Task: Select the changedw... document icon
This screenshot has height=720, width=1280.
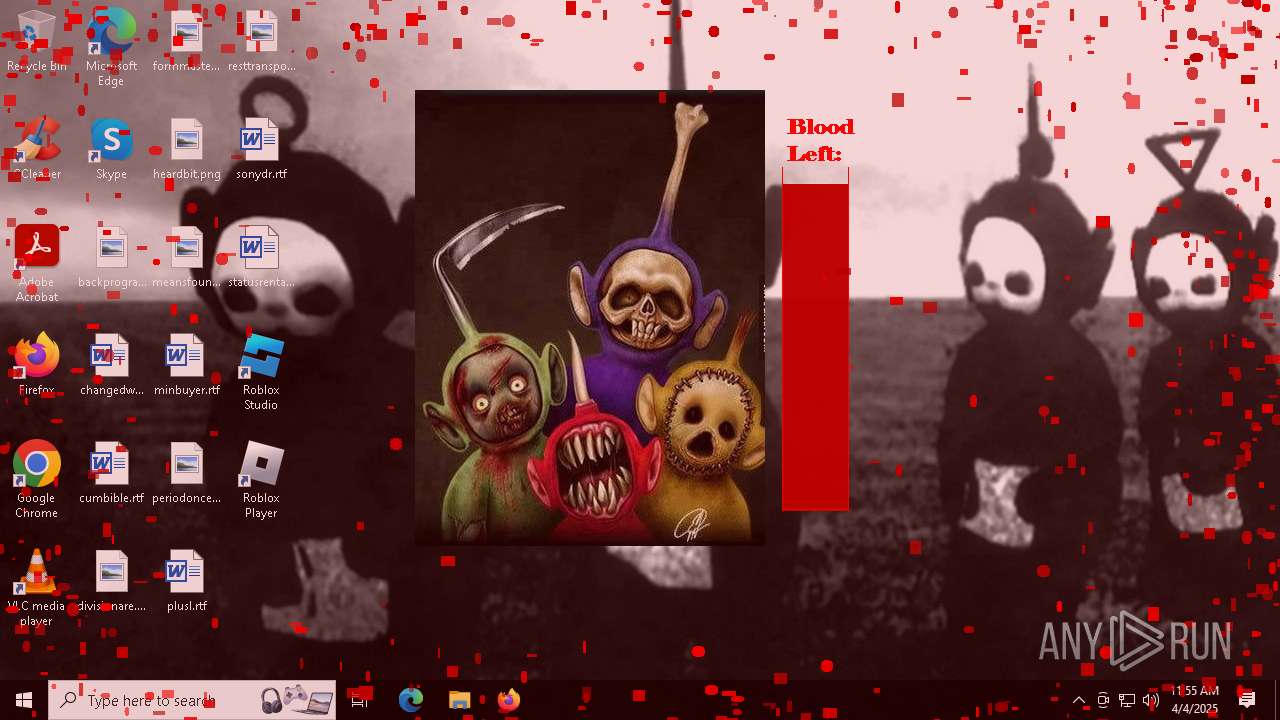Action: 111,365
